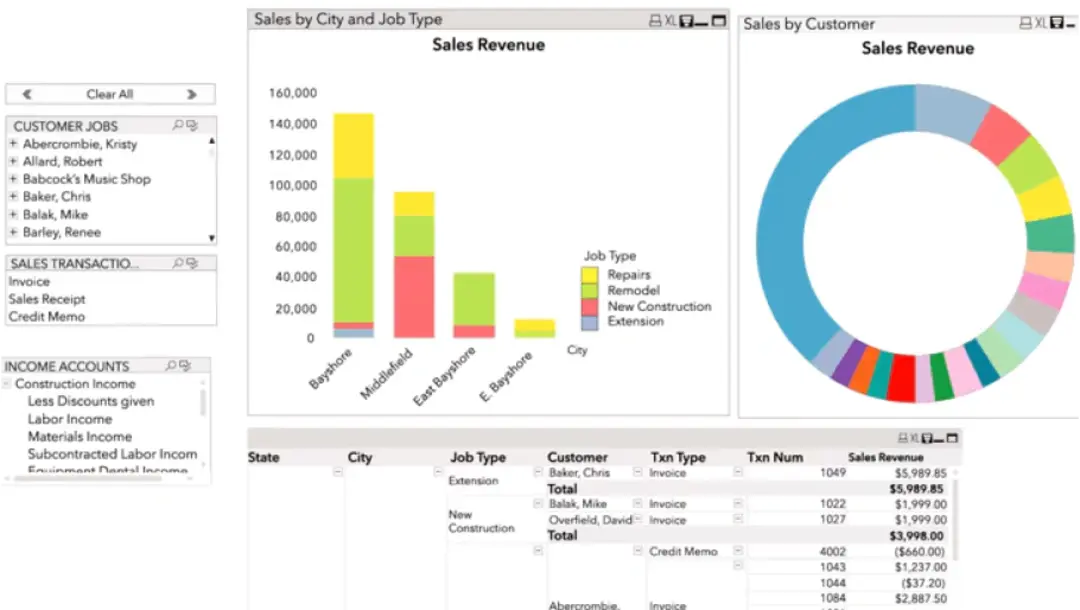The image size is (1080, 610).
Task: Search within the SALES TRANSACTIO... list box
Action: [x=178, y=263]
